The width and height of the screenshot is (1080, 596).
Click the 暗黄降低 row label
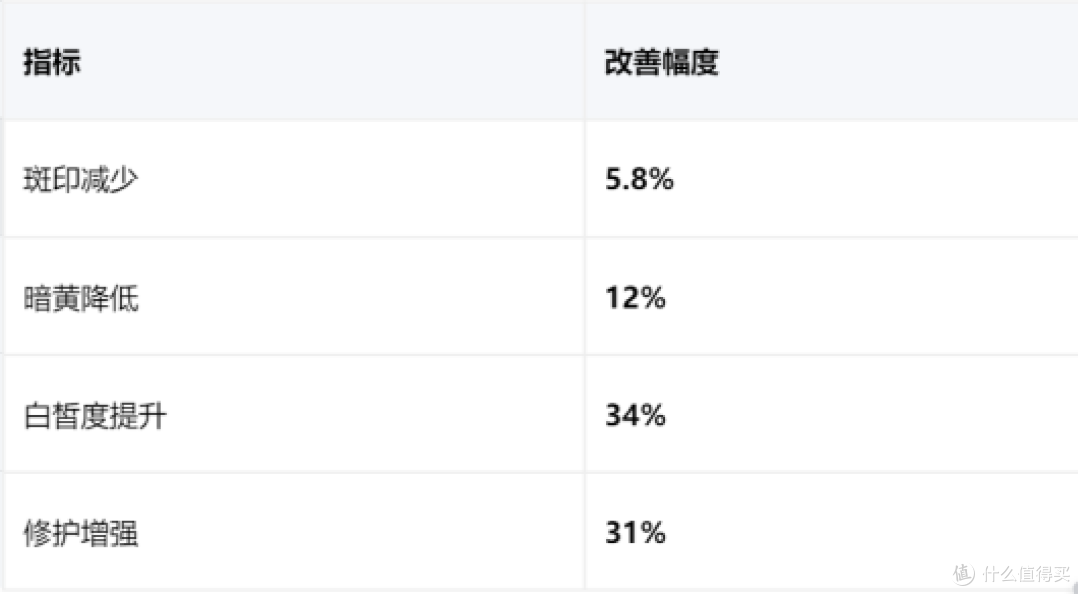click(x=81, y=298)
